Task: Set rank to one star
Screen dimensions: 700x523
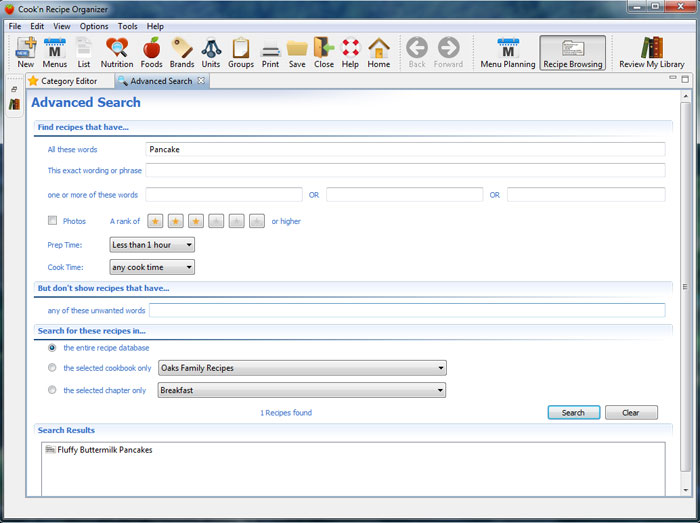Action: point(155,221)
